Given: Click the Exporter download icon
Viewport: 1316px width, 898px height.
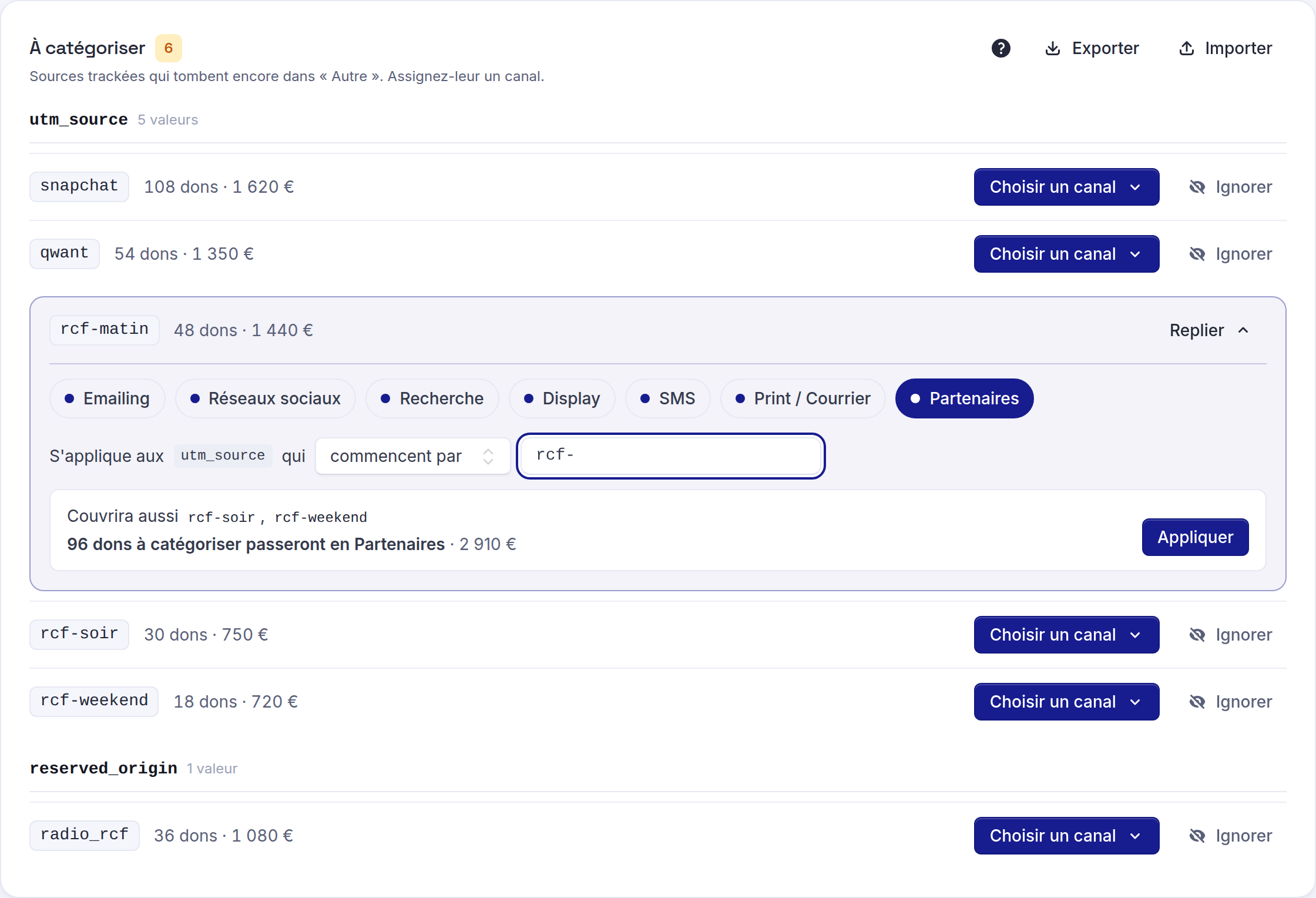Looking at the screenshot, I should 1053,48.
